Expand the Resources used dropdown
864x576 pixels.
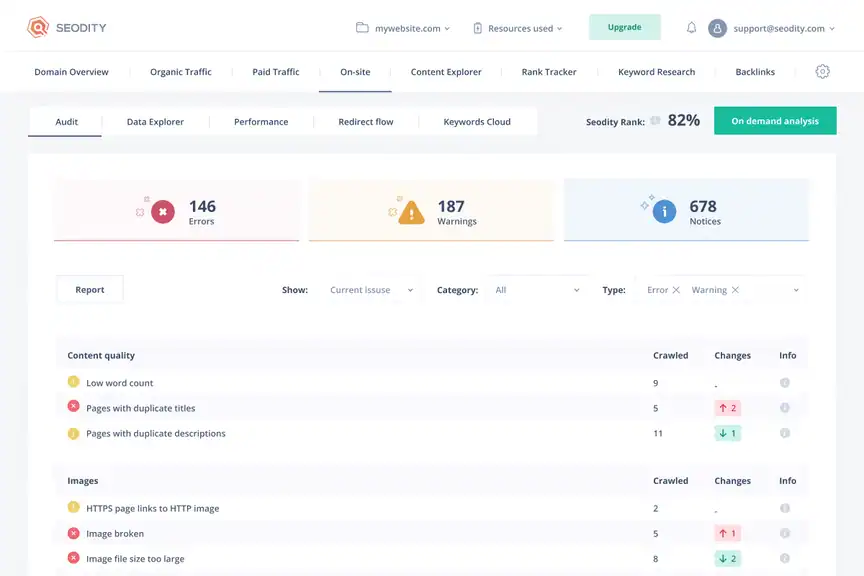(518, 28)
